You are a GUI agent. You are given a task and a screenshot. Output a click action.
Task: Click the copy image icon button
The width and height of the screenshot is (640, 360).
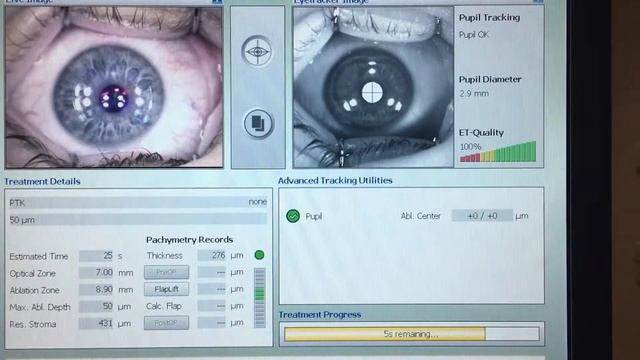click(x=258, y=123)
